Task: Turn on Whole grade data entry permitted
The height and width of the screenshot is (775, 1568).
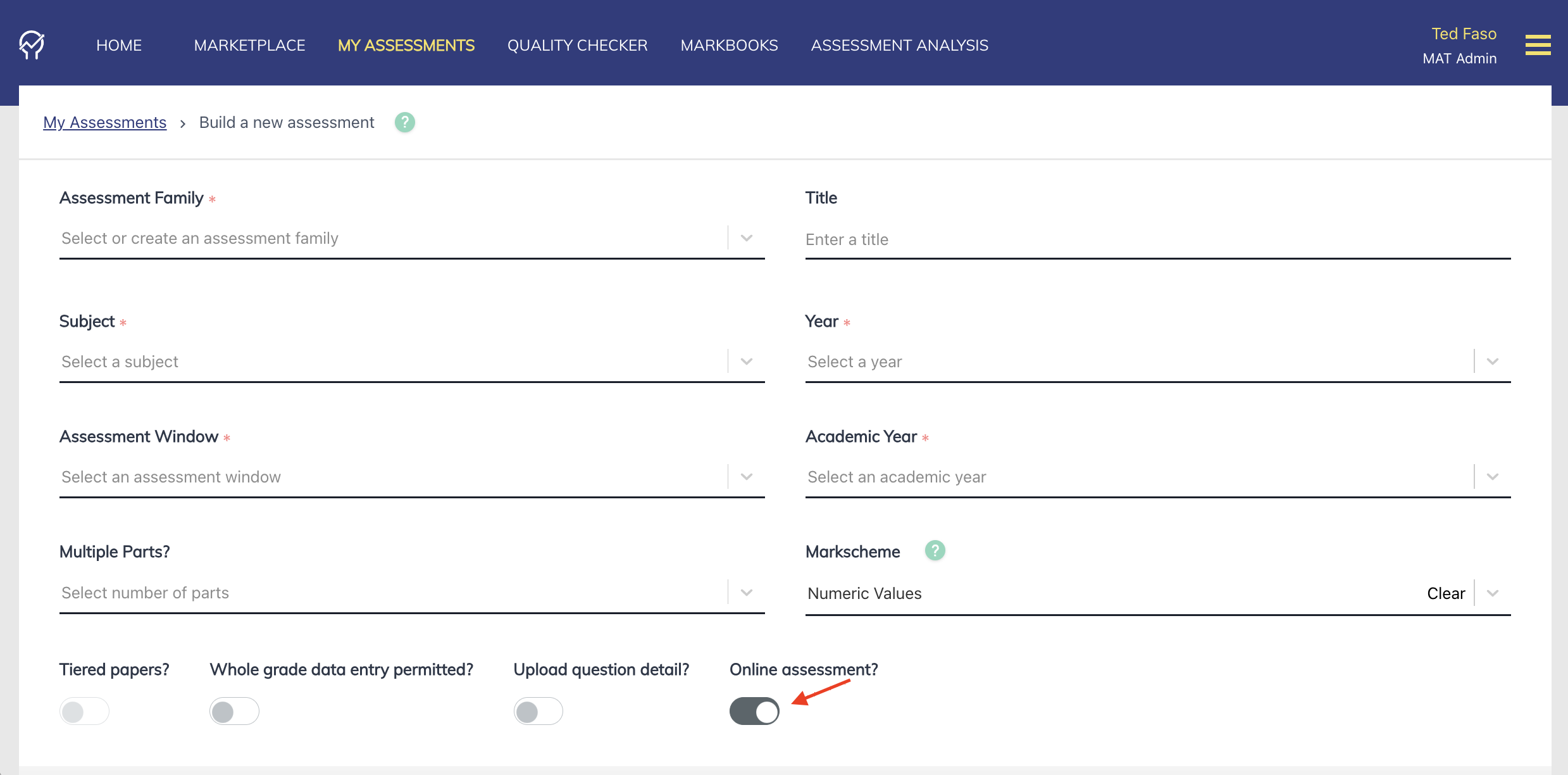Action: click(x=233, y=711)
